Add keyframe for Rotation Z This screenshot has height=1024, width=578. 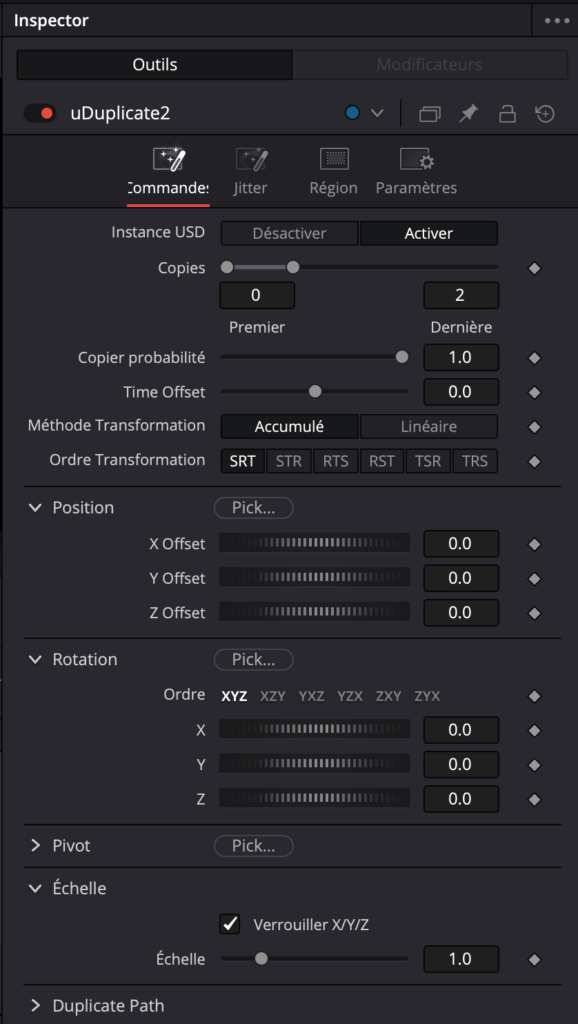pyautogui.click(x=535, y=799)
